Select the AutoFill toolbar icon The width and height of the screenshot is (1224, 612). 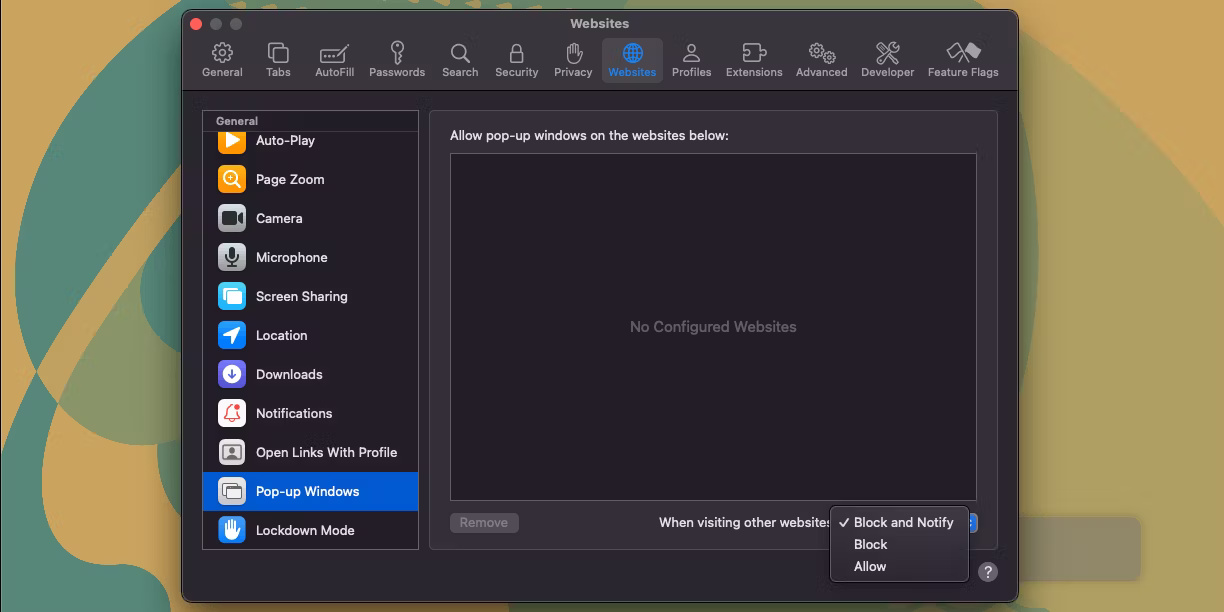coord(334,57)
